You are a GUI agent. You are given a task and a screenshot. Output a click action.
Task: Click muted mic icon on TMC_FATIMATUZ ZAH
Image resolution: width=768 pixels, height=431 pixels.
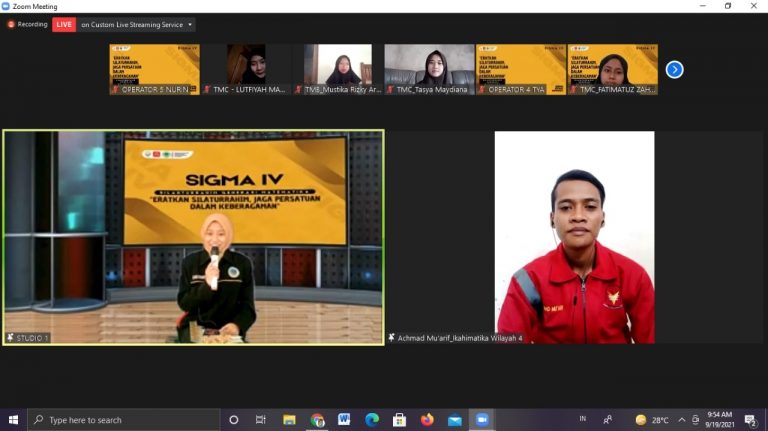point(573,90)
